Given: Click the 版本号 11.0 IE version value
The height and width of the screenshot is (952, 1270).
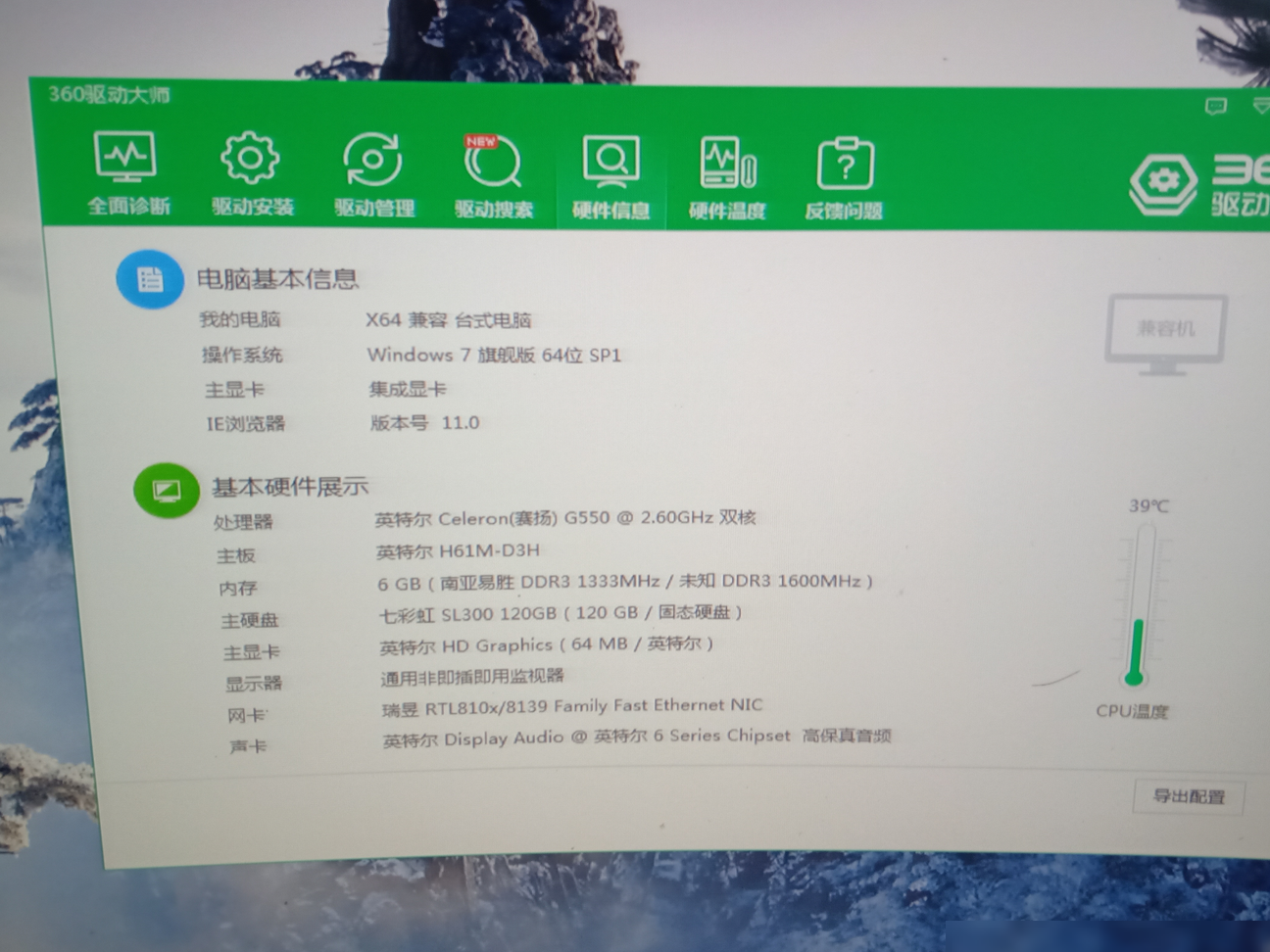Looking at the screenshot, I should 425,423.
